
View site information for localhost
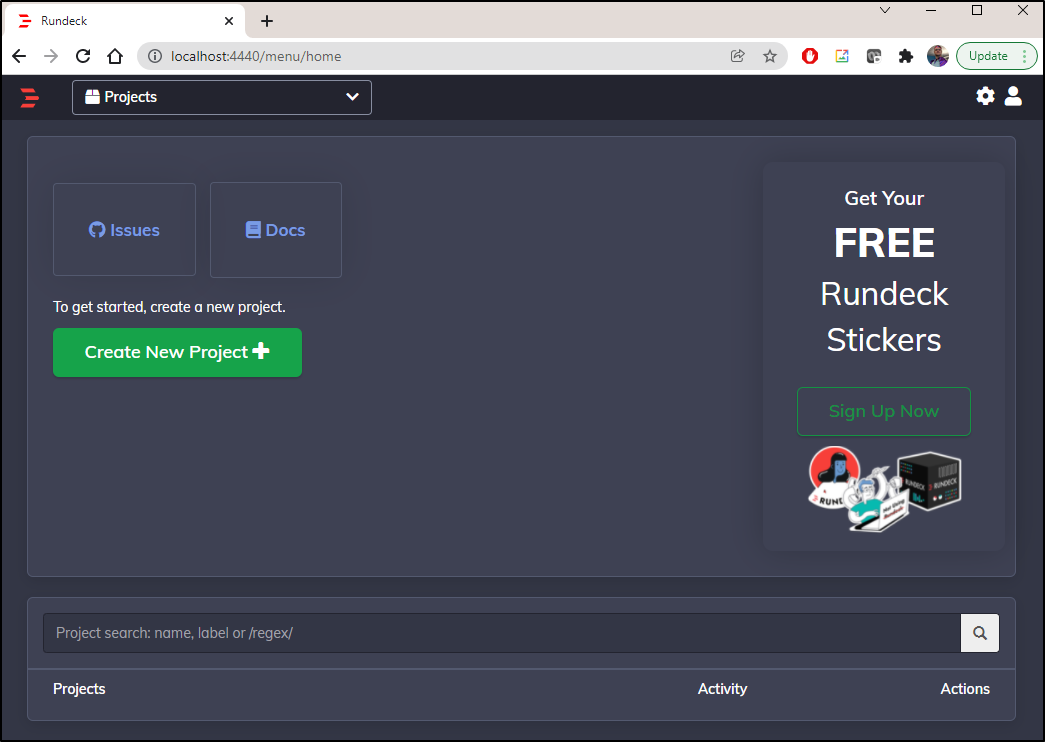(x=155, y=56)
